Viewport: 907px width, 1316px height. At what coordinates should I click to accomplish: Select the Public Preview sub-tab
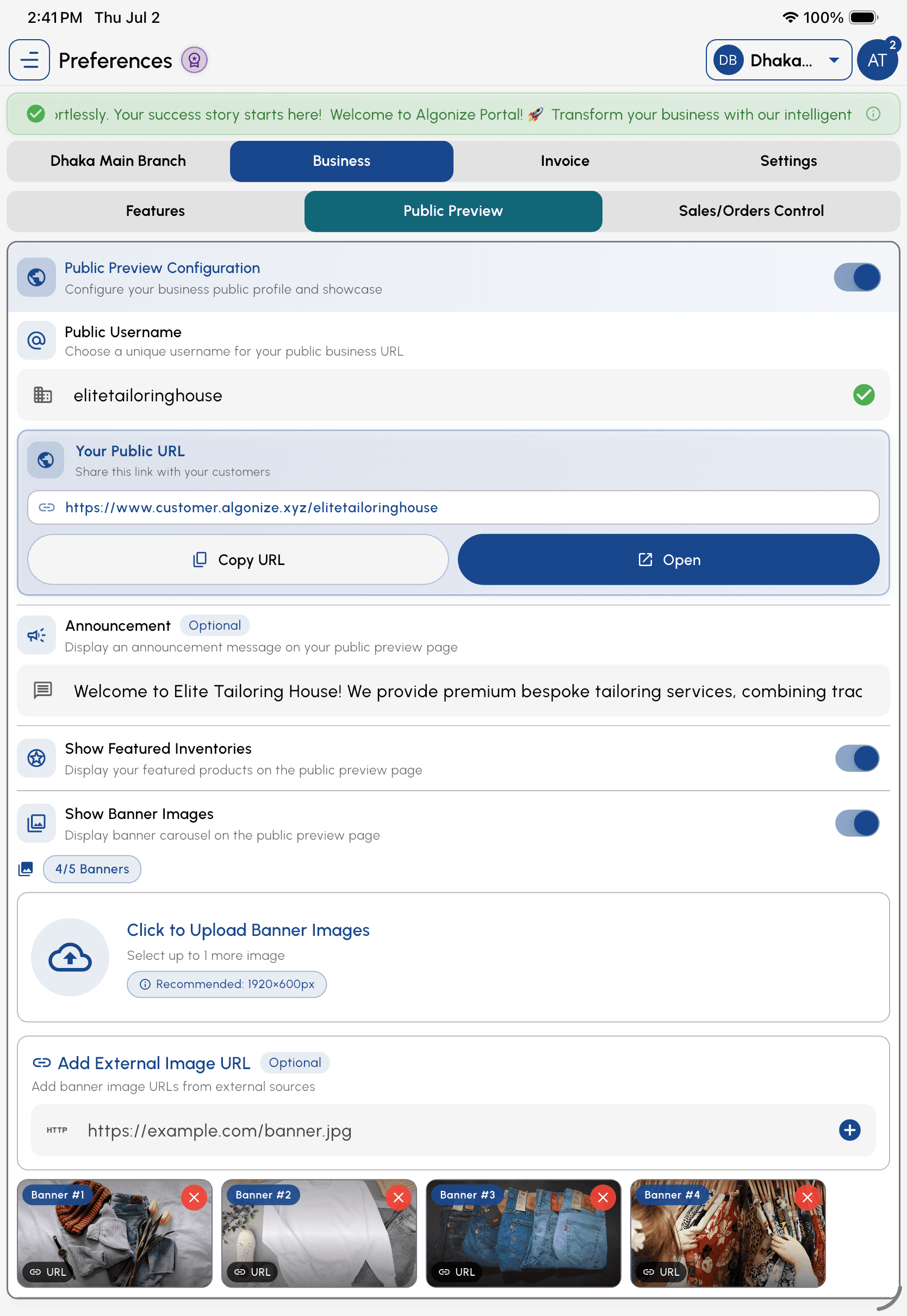coord(453,211)
